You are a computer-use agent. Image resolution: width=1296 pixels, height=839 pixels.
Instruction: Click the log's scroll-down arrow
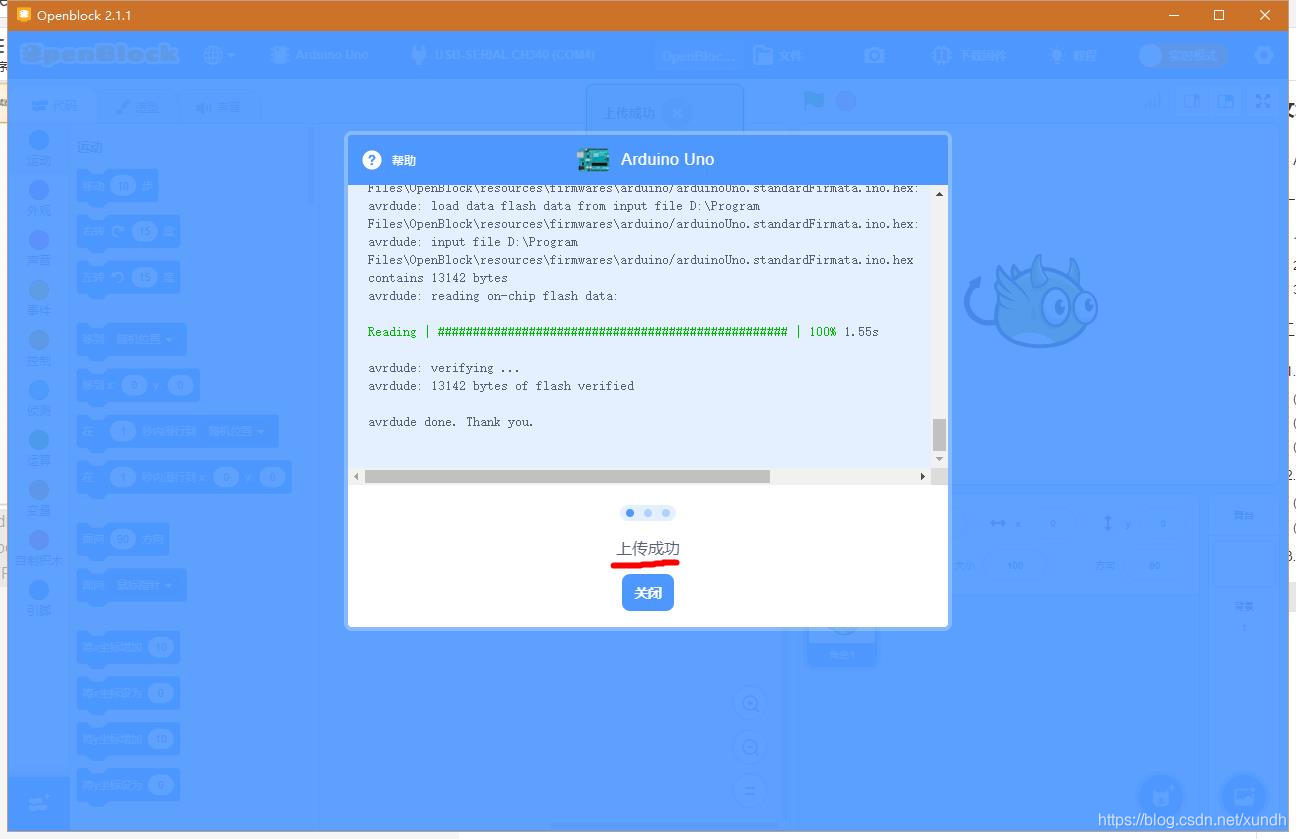coord(939,459)
